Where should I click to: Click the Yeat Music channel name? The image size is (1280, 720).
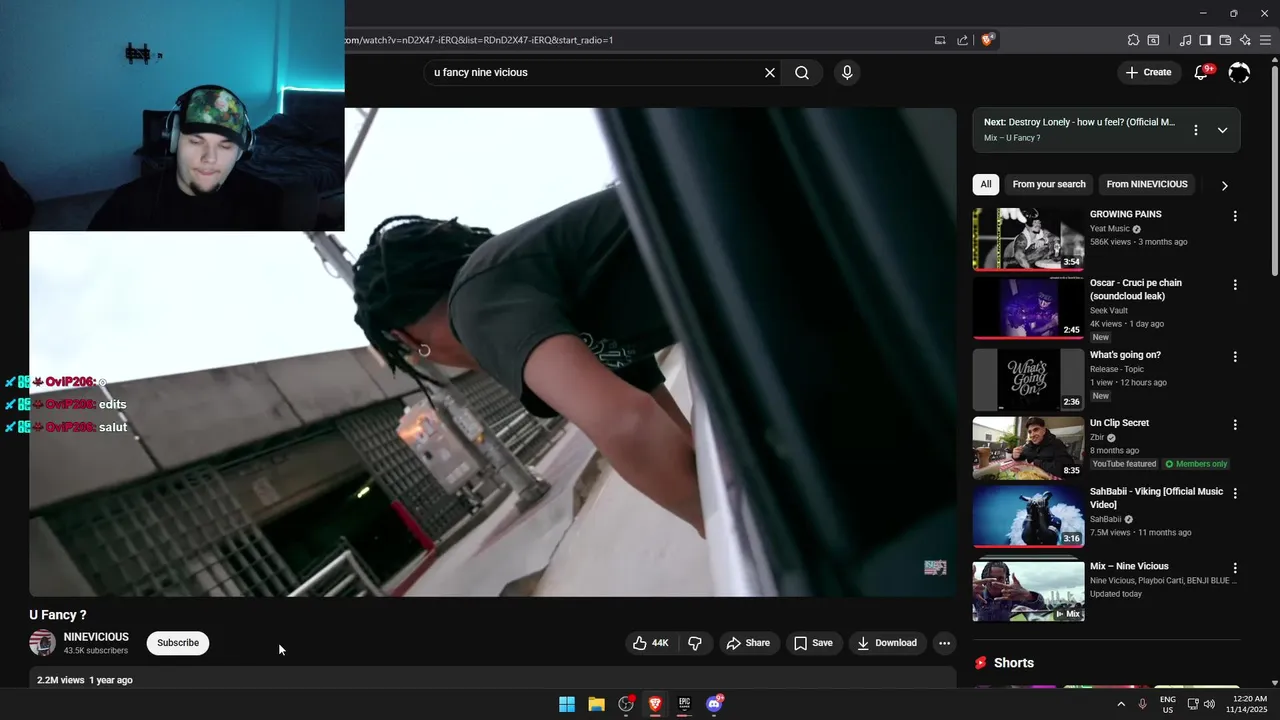coord(1110,229)
